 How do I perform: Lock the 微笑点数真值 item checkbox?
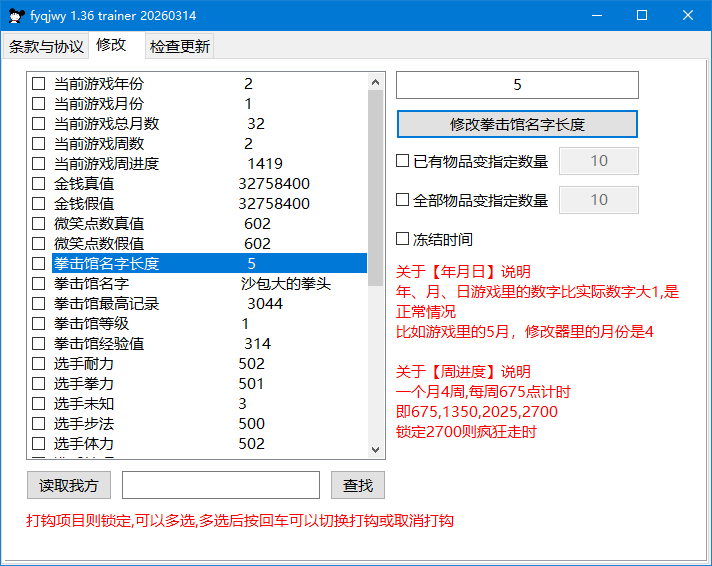pos(39,224)
